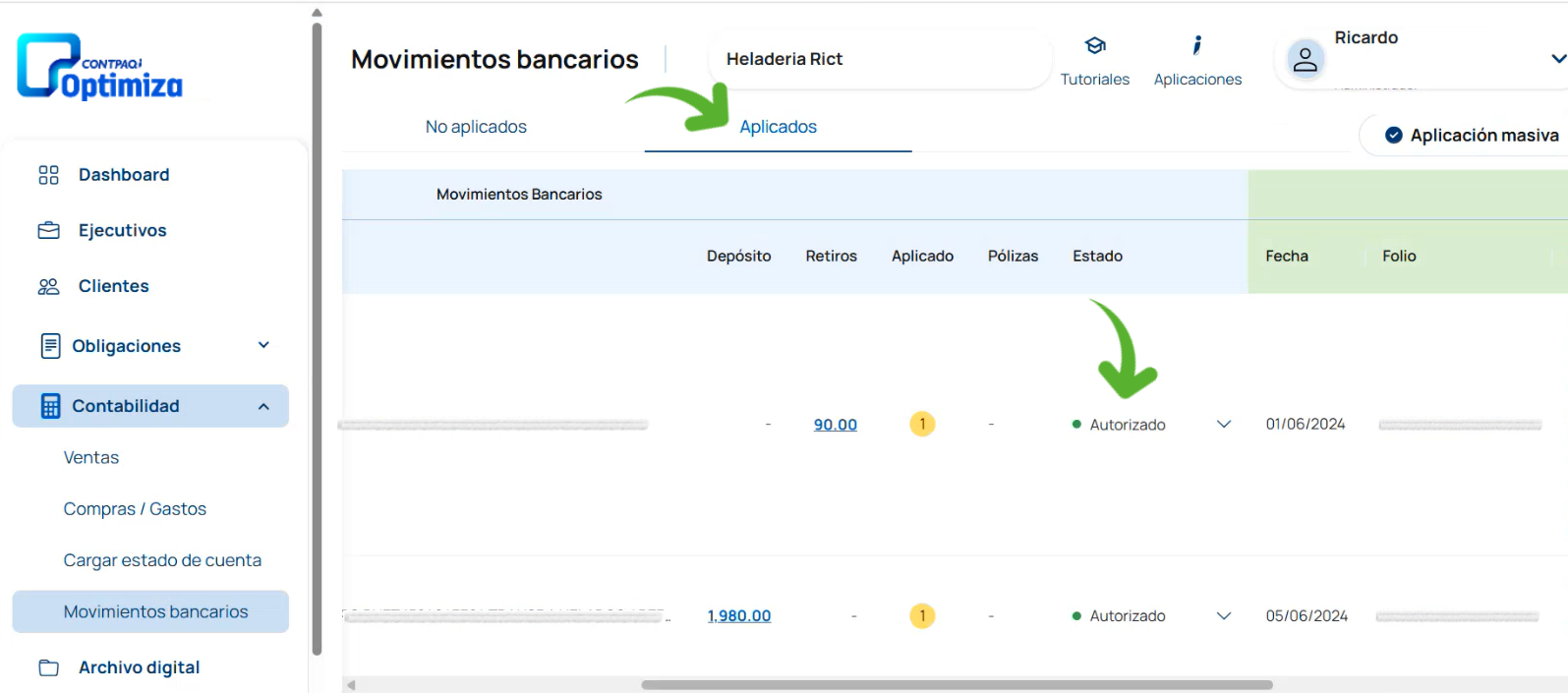Click the Contabilidad calculator icon
Screen dimensions: 1568x693
(50, 406)
